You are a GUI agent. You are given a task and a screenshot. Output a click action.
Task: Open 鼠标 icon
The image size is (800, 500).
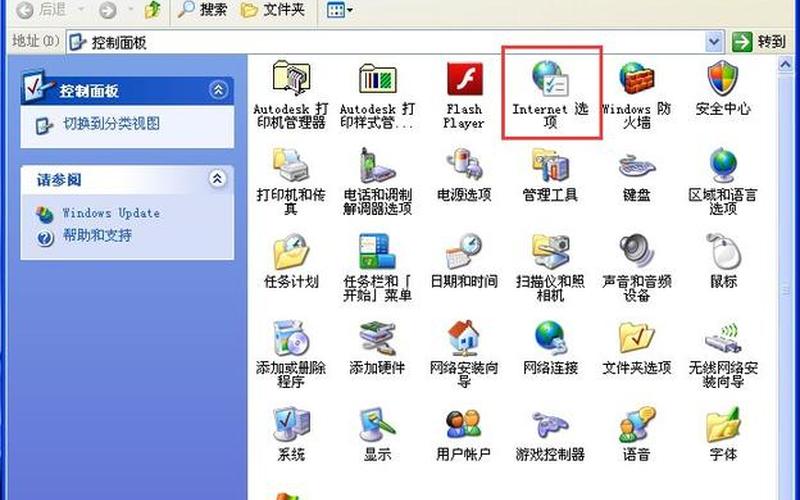point(723,252)
